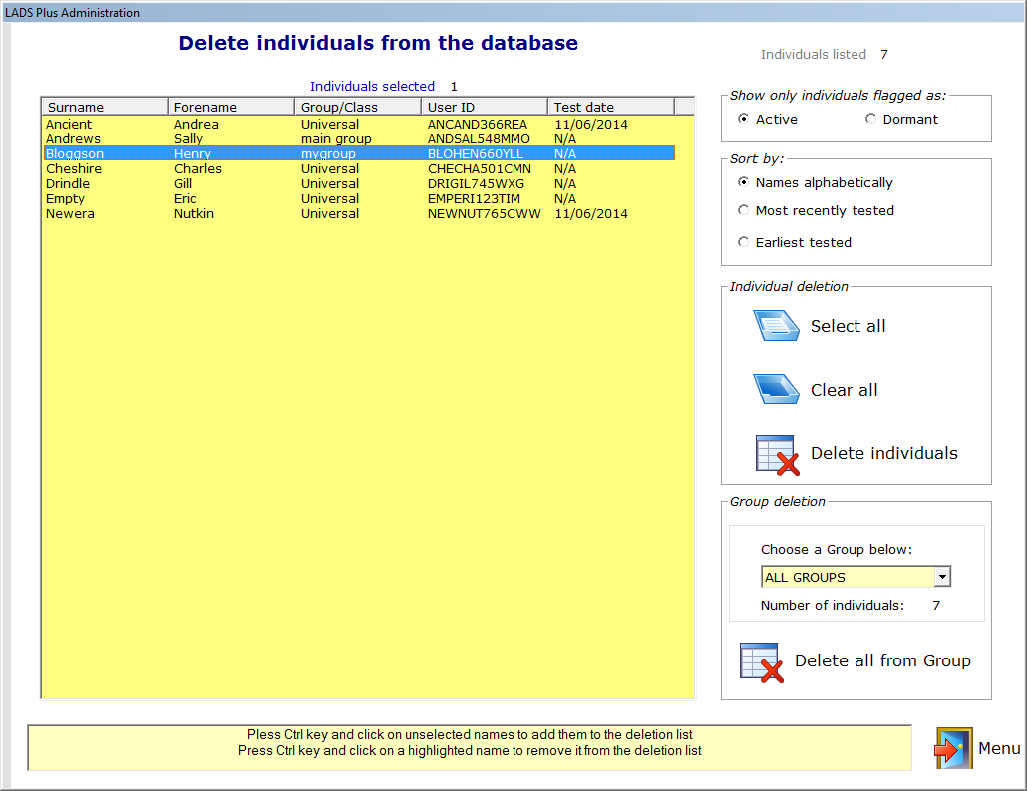Click Ancient's test date 11/06/2014
Viewport: 1027px width, 791px height.
point(591,124)
